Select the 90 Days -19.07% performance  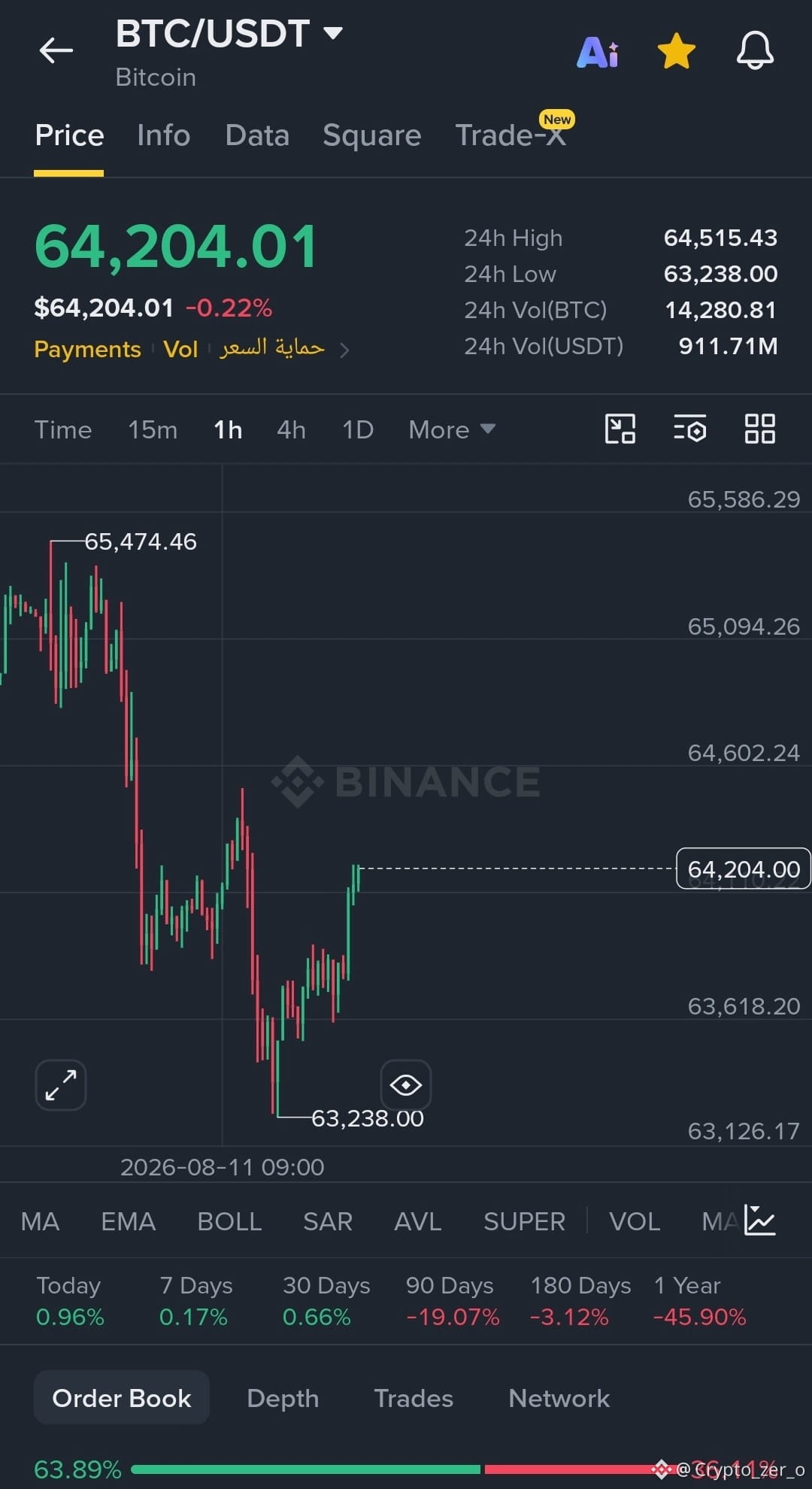coord(452,1301)
